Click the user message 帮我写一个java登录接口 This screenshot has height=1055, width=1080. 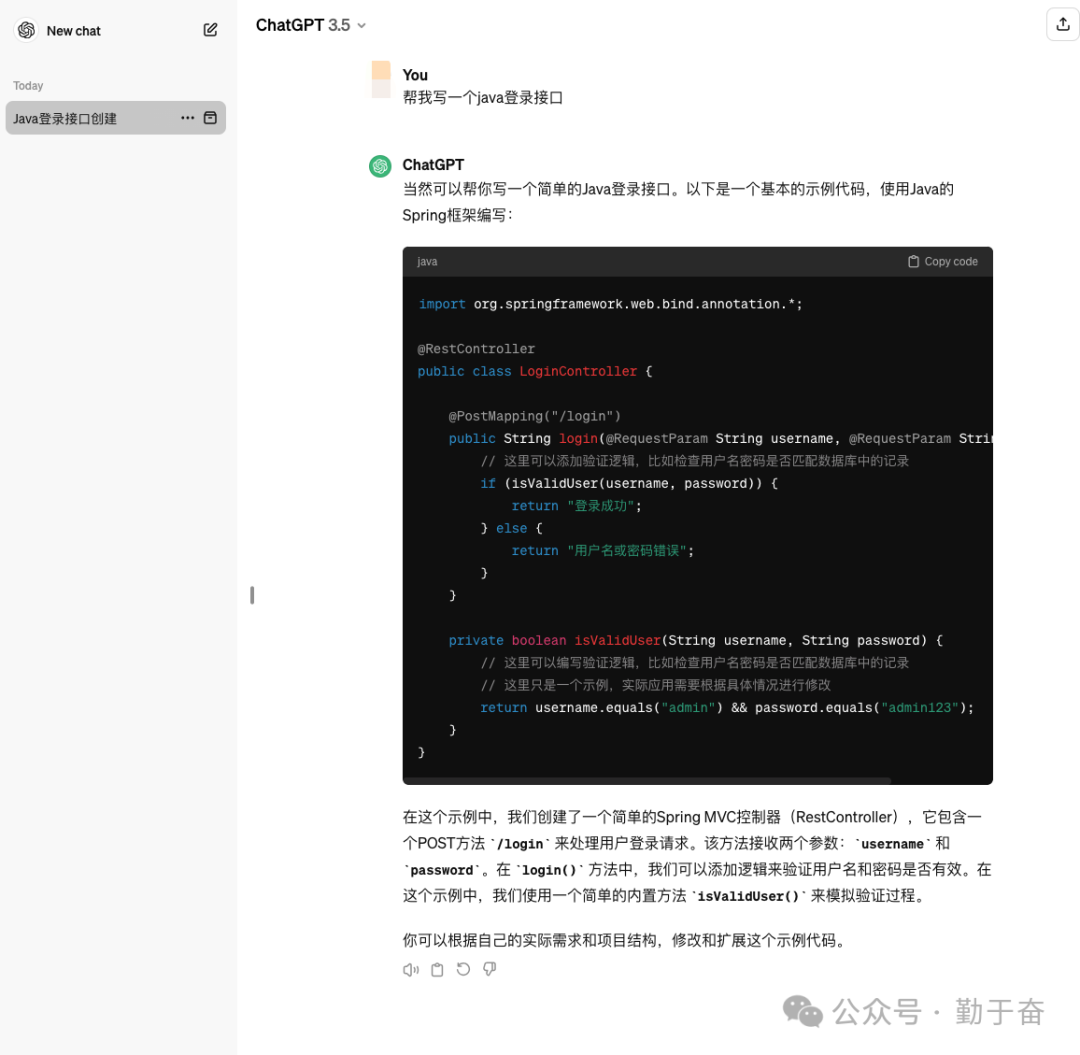(482, 98)
